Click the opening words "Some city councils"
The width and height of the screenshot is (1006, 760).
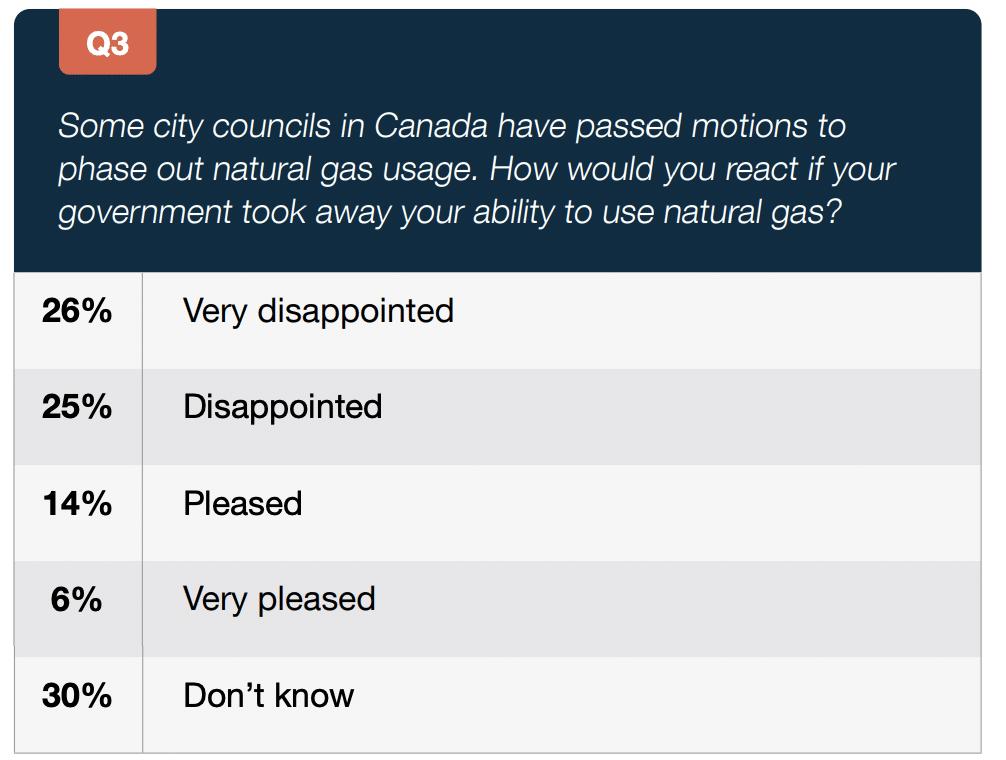coord(194,126)
